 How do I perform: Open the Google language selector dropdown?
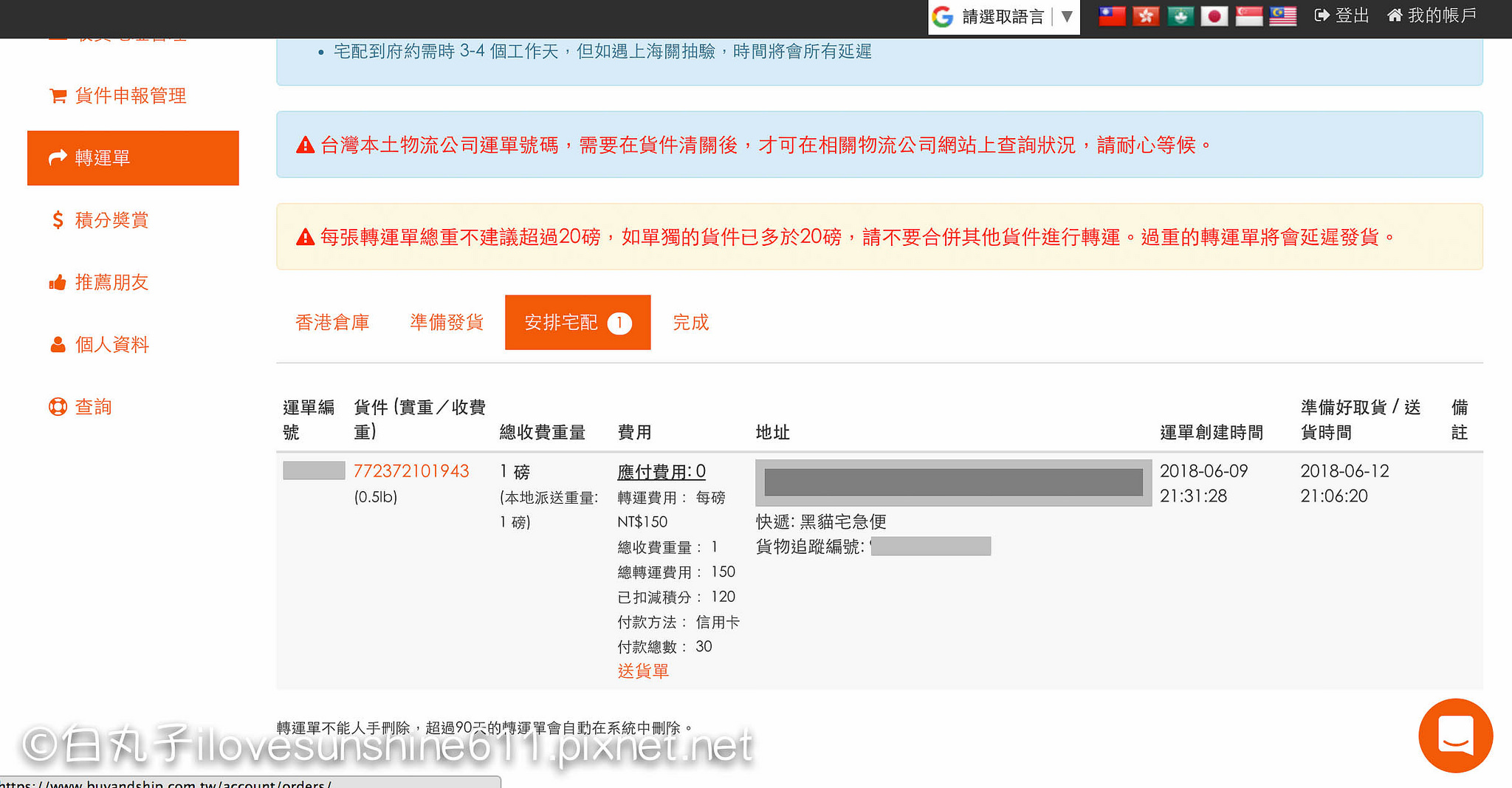click(x=1003, y=17)
